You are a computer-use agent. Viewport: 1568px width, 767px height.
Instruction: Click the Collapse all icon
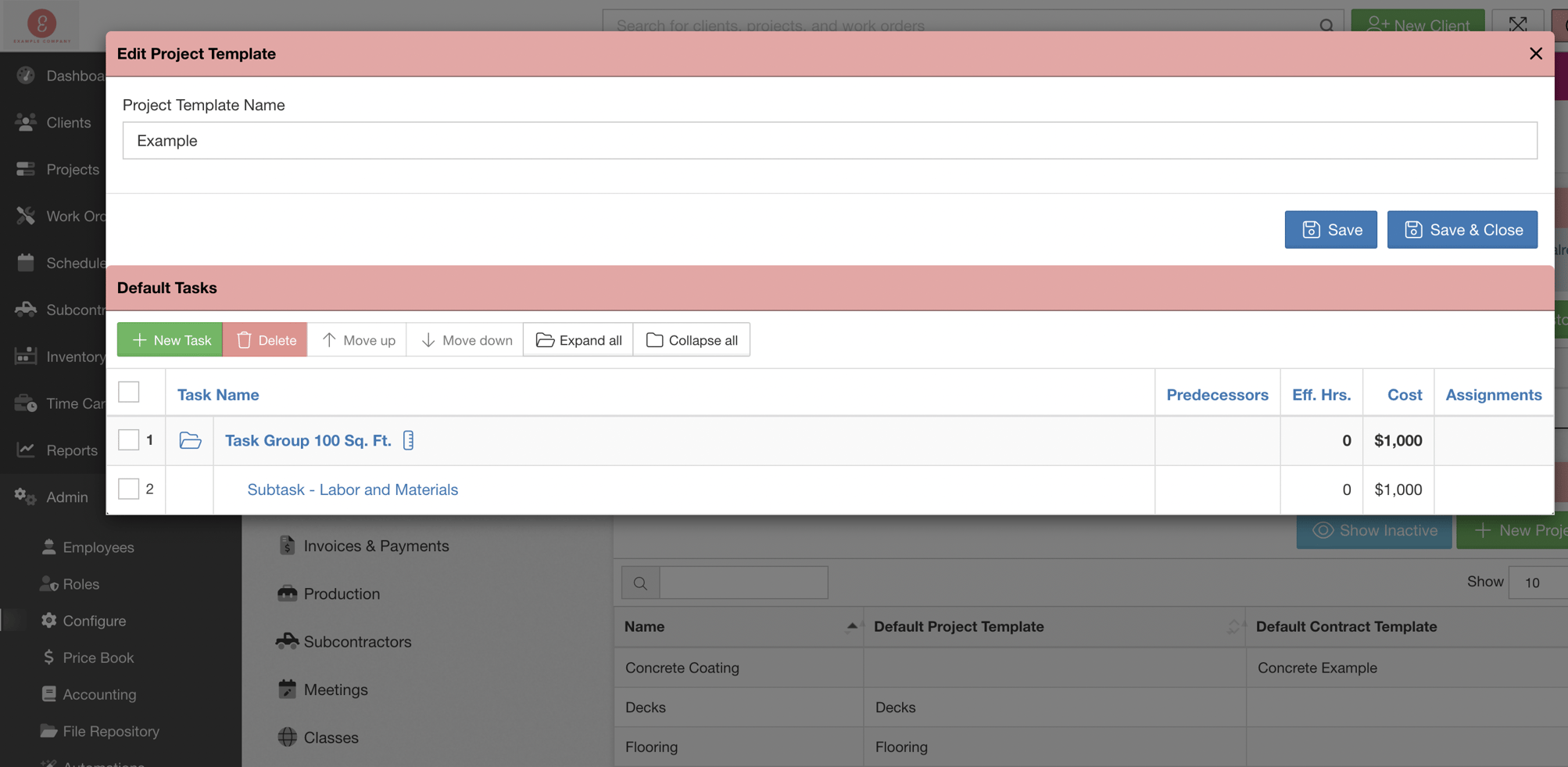[x=654, y=339]
